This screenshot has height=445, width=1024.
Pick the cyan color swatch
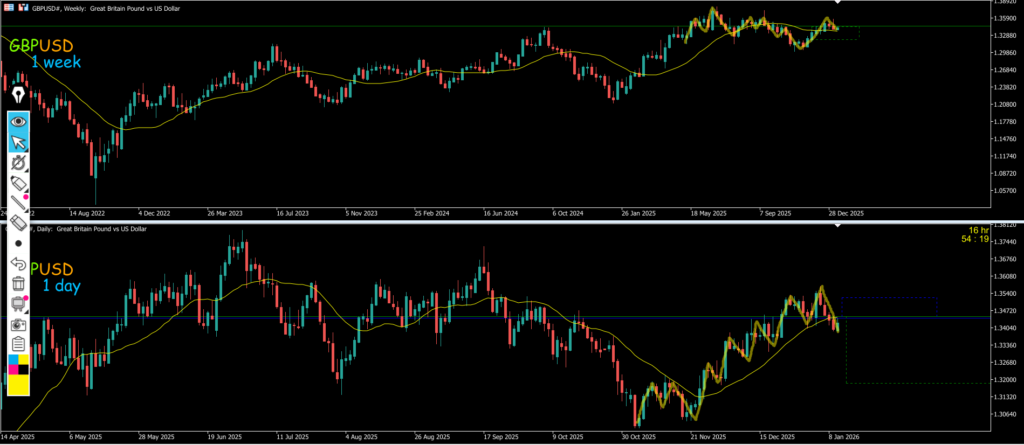12,360
